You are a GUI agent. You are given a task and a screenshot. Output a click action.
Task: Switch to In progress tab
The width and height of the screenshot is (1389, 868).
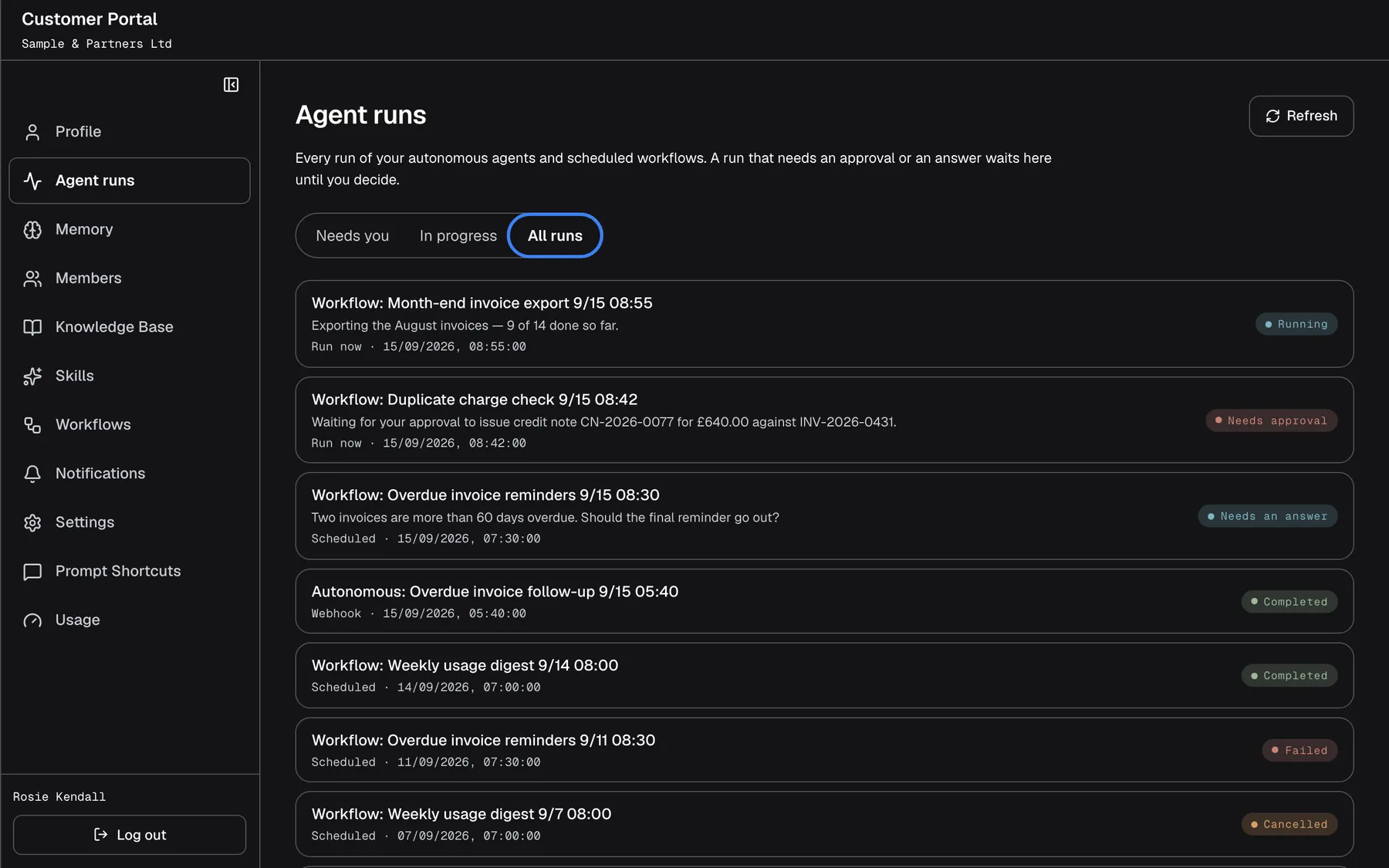coord(458,236)
